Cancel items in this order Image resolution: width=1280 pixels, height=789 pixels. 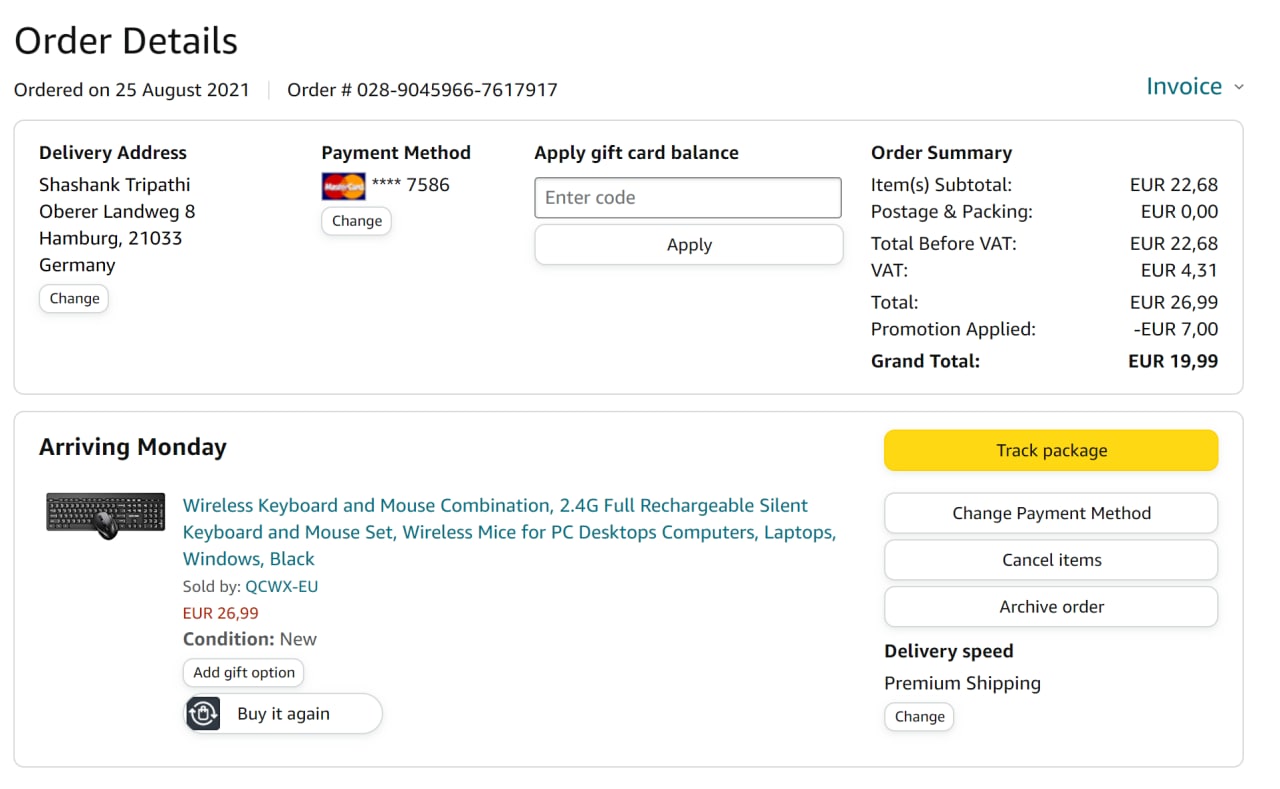pyautogui.click(x=1051, y=560)
